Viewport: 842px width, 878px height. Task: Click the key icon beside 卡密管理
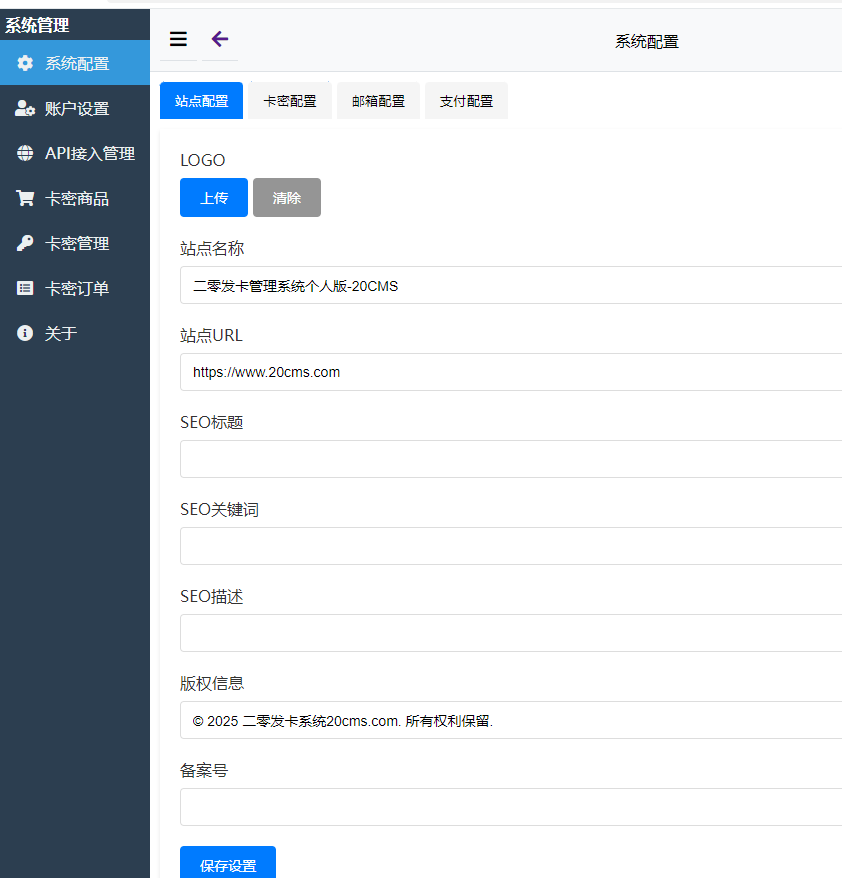pos(25,243)
